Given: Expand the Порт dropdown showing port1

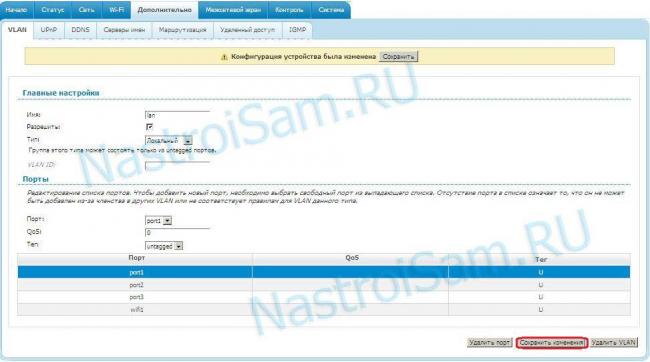Looking at the screenshot, I should [158, 221].
